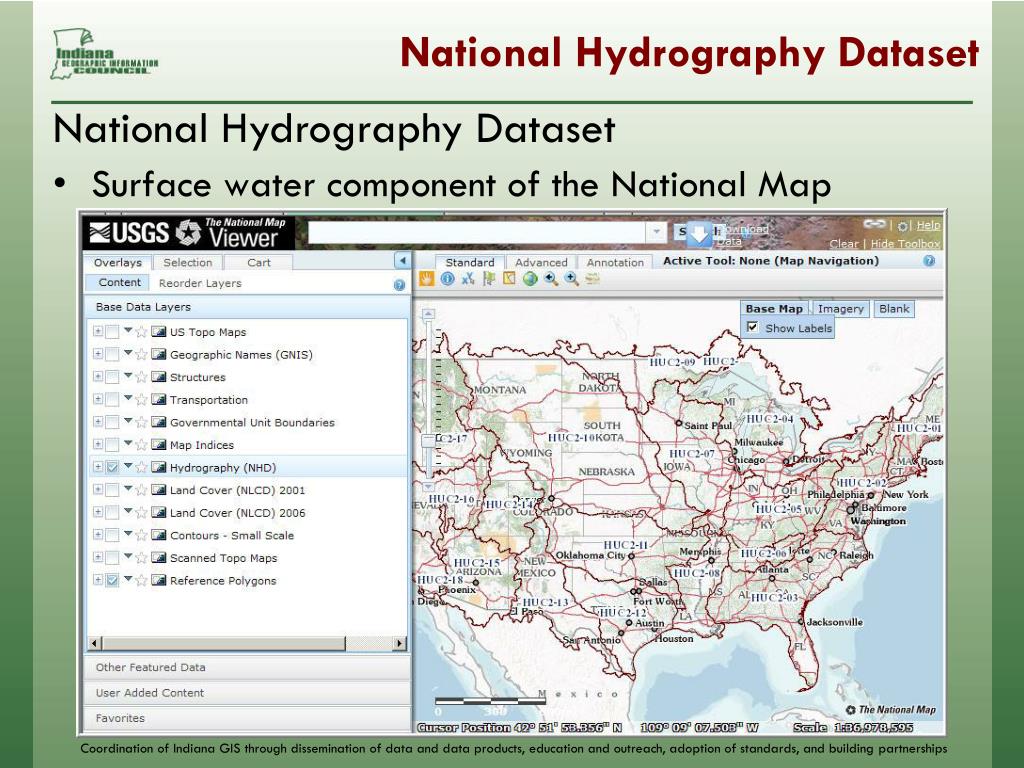Click the Help link
Viewport: 1024px width, 768px height.
tap(928, 225)
